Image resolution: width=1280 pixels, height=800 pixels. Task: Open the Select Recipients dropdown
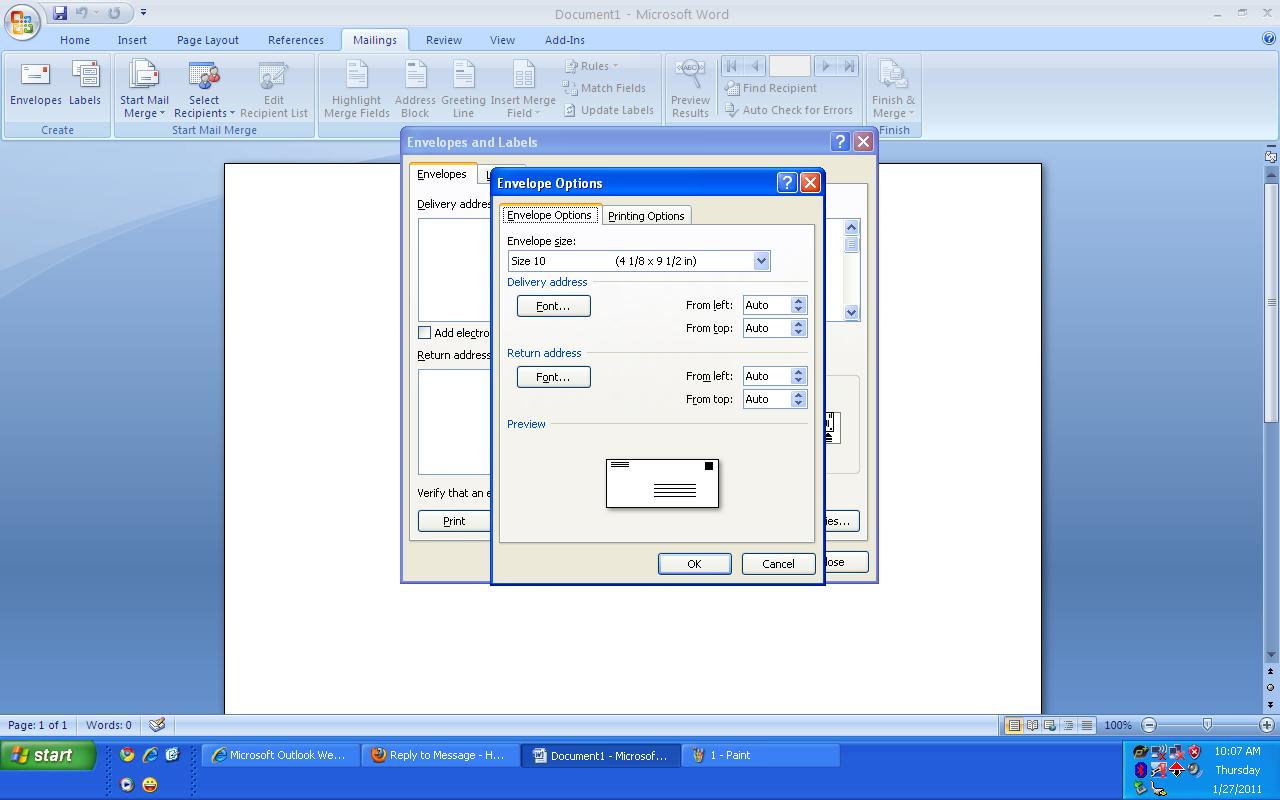(204, 90)
